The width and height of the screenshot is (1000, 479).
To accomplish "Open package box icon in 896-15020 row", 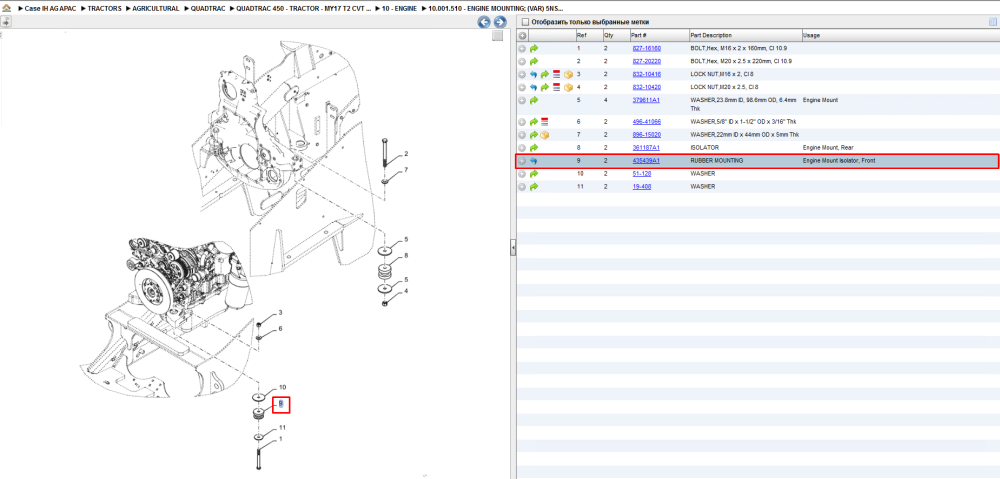I will (545, 135).
